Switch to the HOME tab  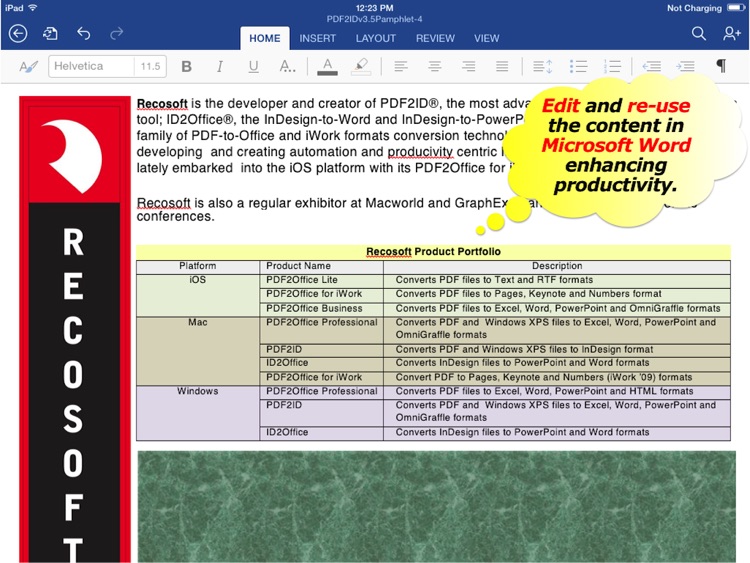click(x=265, y=38)
